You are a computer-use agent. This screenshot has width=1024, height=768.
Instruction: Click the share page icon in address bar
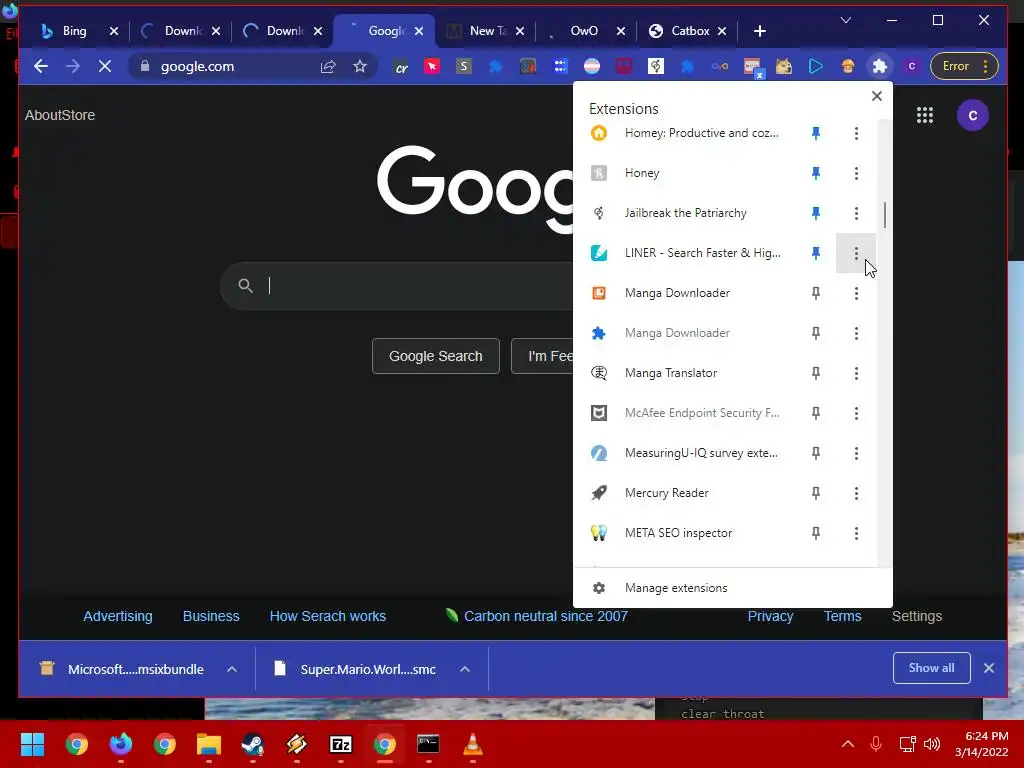tap(328, 66)
